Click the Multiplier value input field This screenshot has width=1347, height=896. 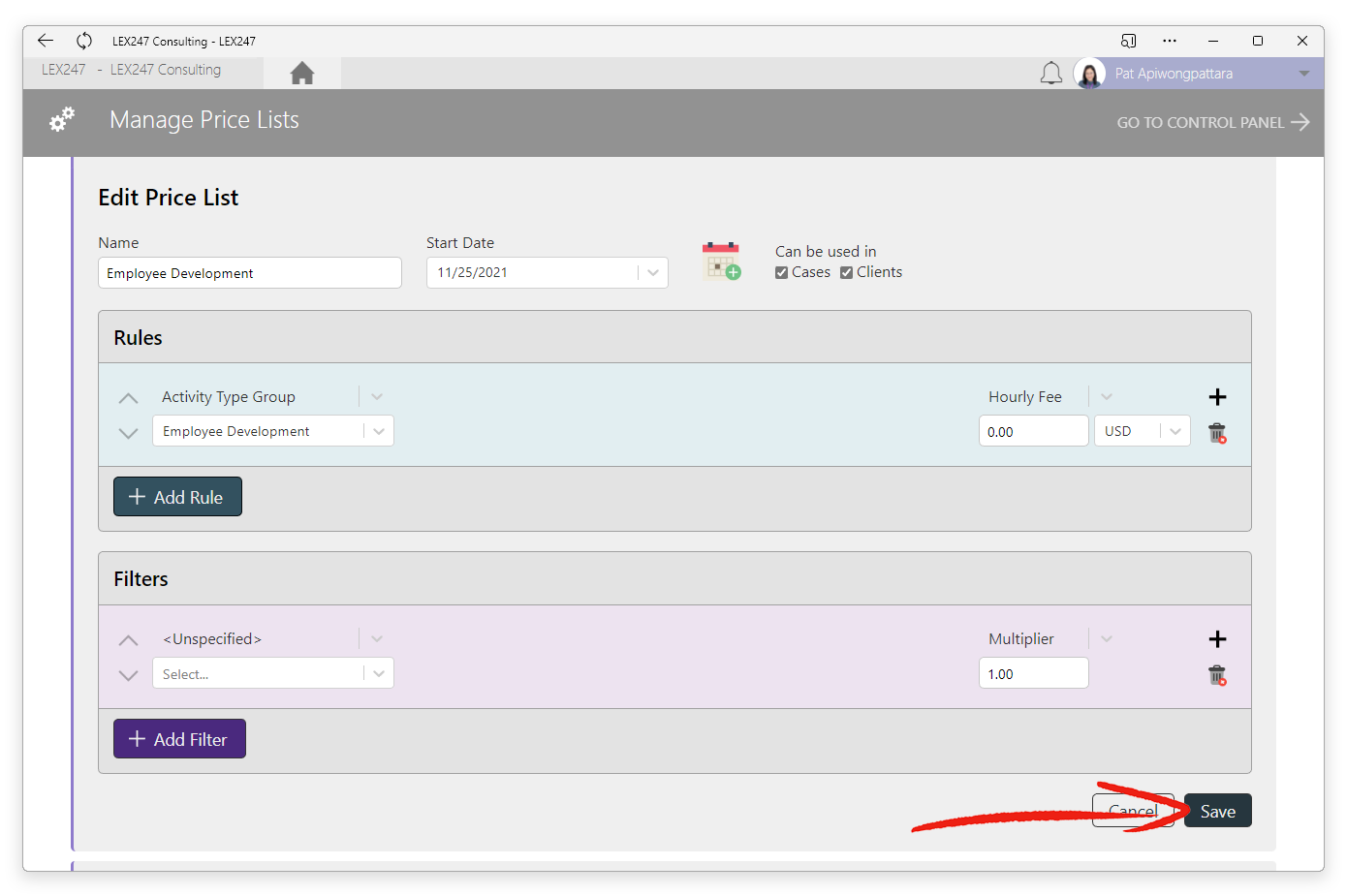point(1033,673)
